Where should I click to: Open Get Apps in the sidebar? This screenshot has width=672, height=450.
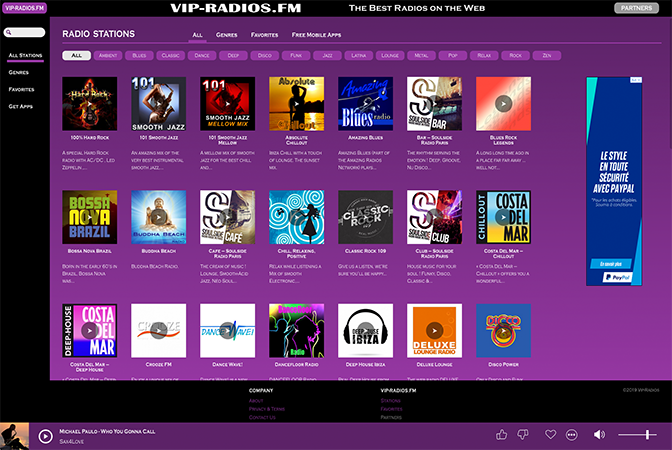[x=21, y=106]
